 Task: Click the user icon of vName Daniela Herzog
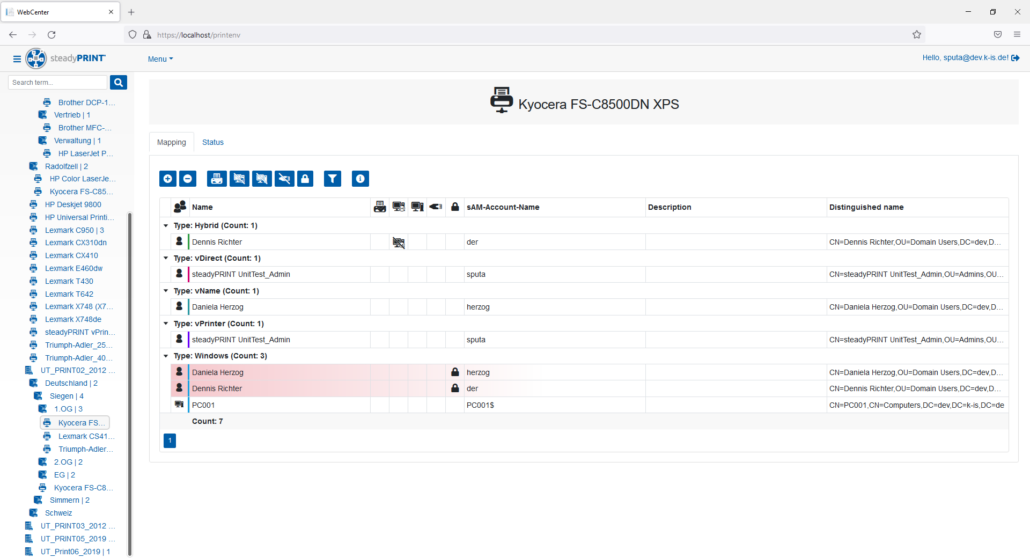[179, 307]
